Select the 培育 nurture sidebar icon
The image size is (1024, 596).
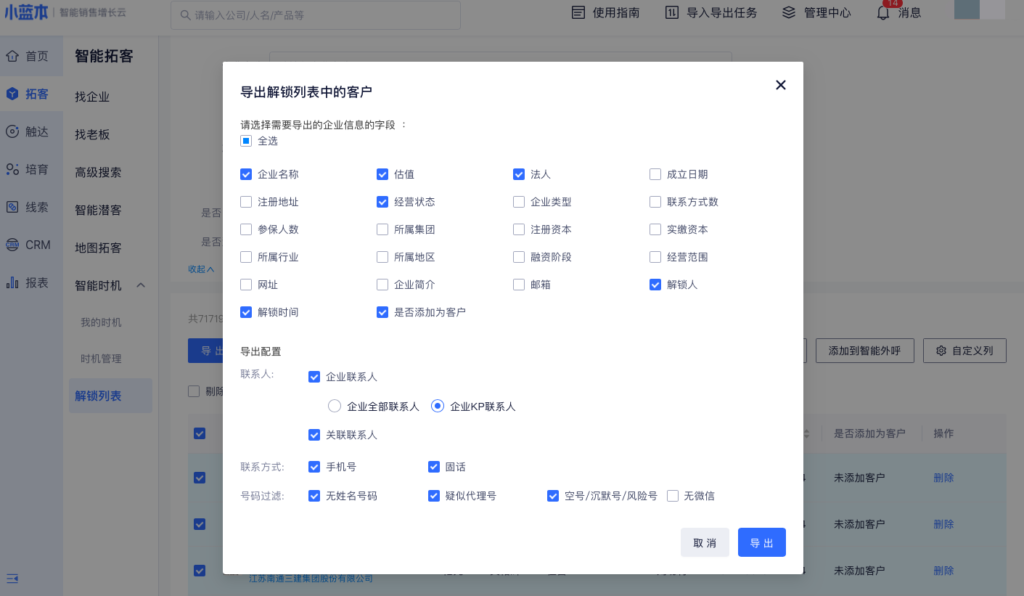13,169
